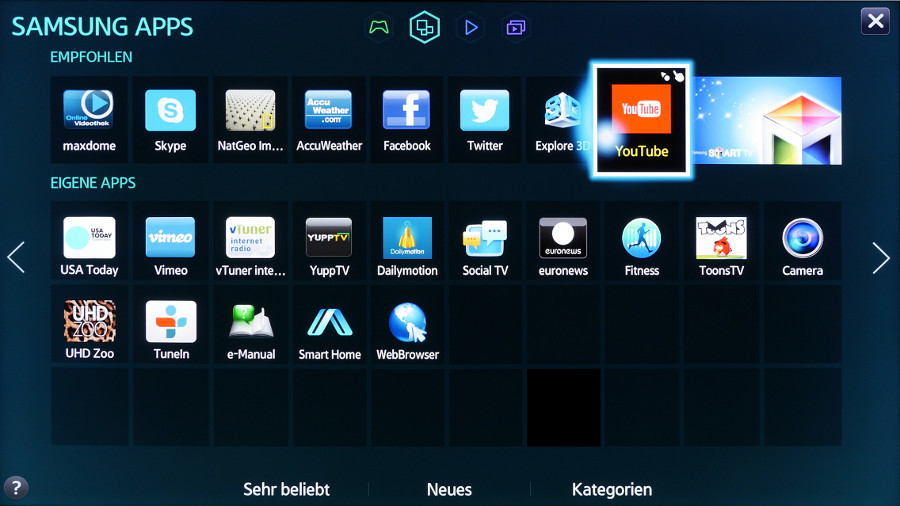Open the AccuWeather app

pyautogui.click(x=329, y=119)
